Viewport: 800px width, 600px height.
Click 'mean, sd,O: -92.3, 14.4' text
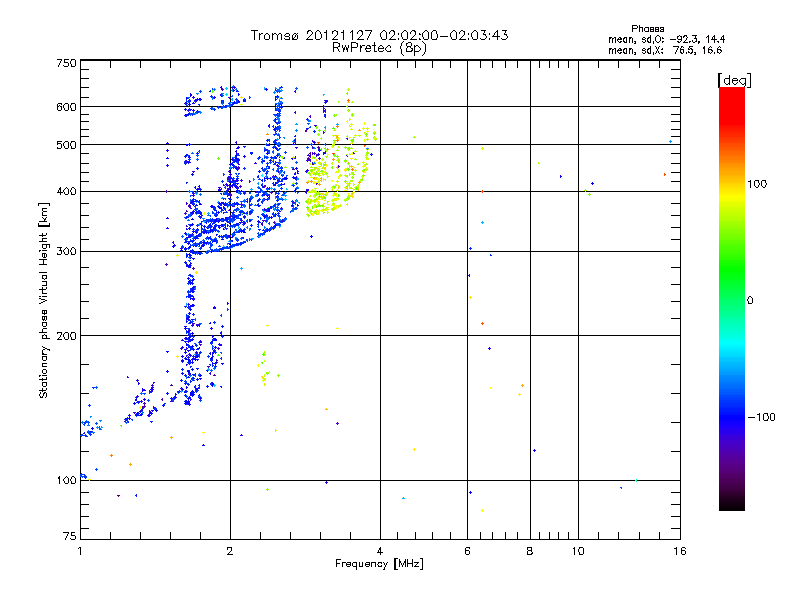(x=666, y=39)
